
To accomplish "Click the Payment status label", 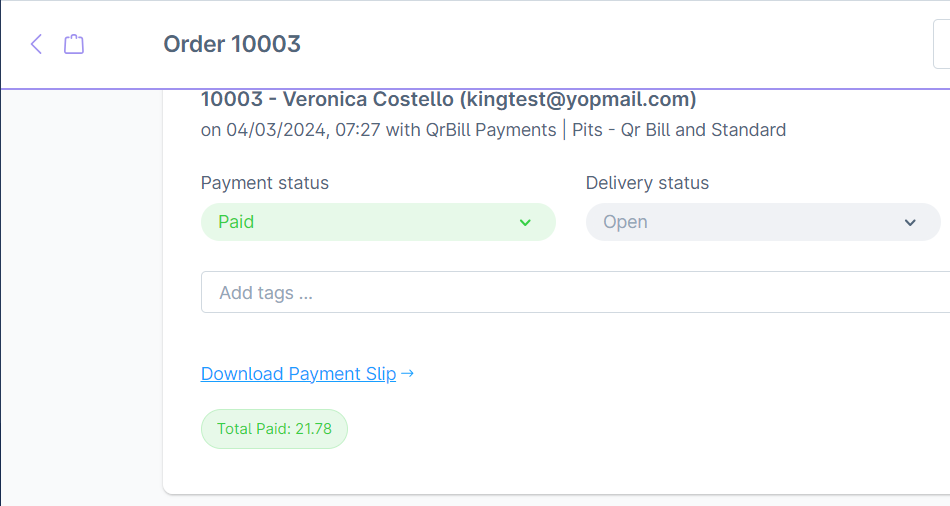I will coord(264,183).
